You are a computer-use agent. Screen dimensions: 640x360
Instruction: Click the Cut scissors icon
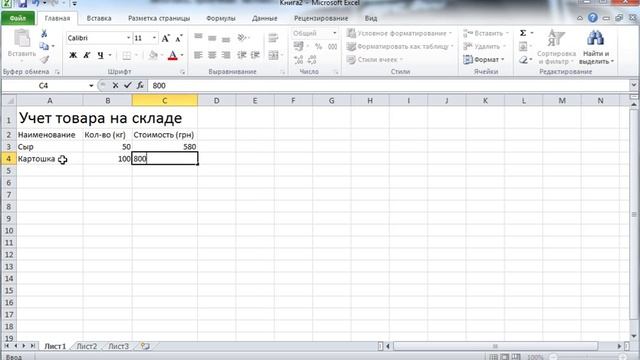(x=44, y=33)
